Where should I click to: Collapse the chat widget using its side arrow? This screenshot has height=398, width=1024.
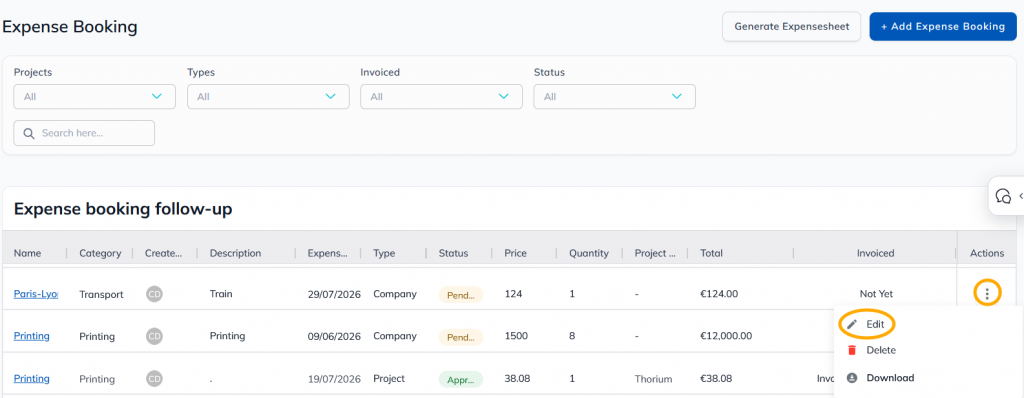pyautogui.click(x=1020, y=195)
